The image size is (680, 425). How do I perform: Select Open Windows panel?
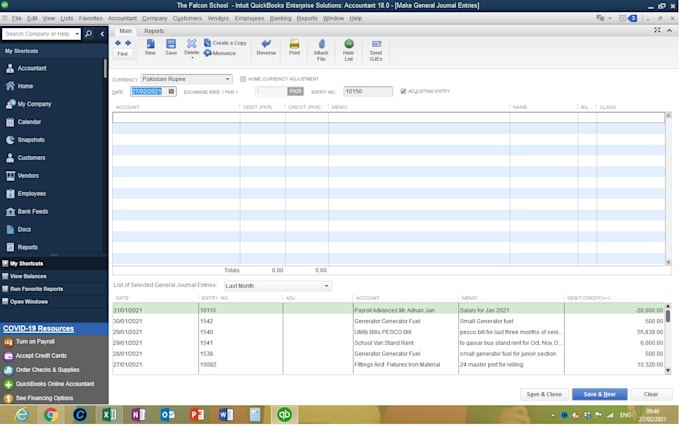[x=29, y=302]
